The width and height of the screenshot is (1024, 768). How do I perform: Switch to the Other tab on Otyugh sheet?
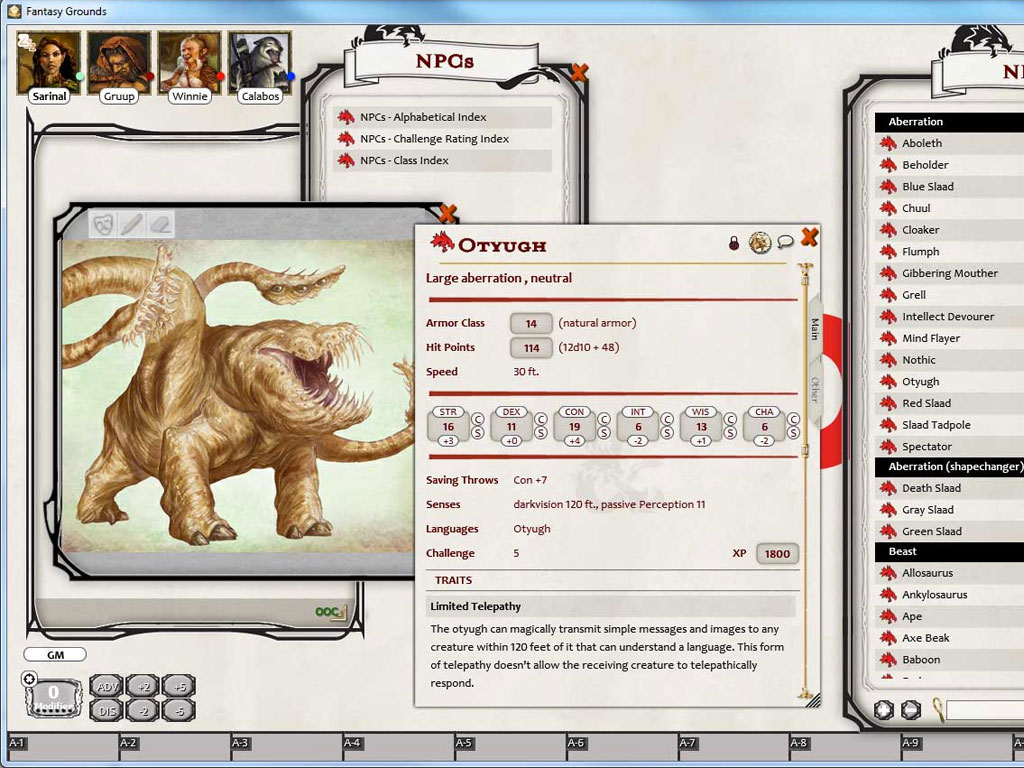coord(815,390)
